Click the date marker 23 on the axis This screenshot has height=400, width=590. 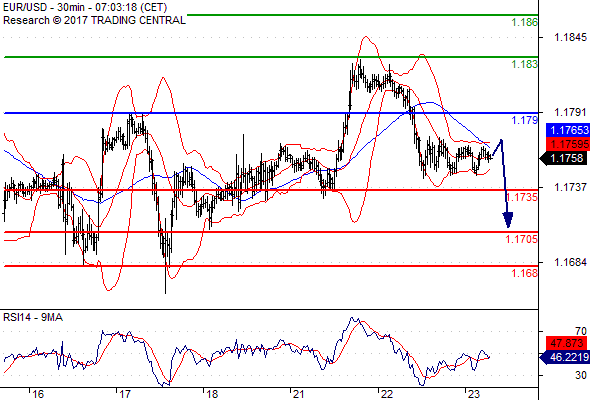coord(473,394)
